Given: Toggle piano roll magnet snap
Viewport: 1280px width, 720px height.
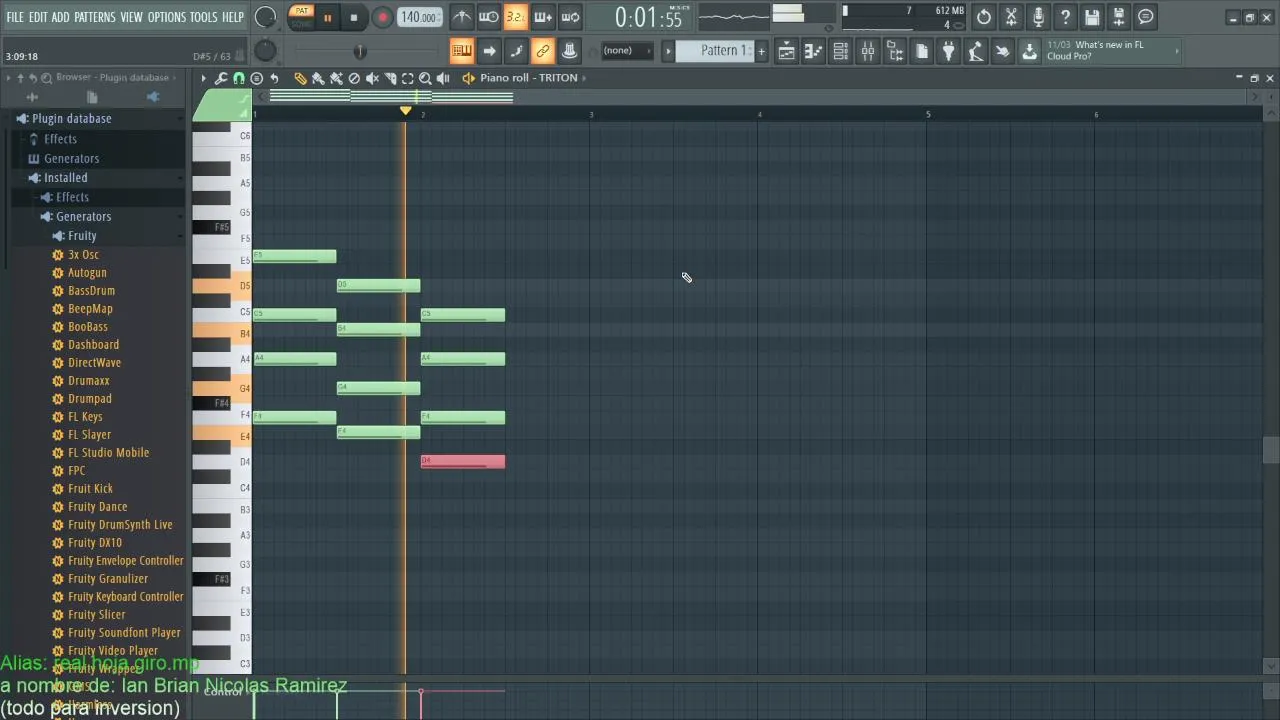Looking at the screenshot, I should [239, 78].
